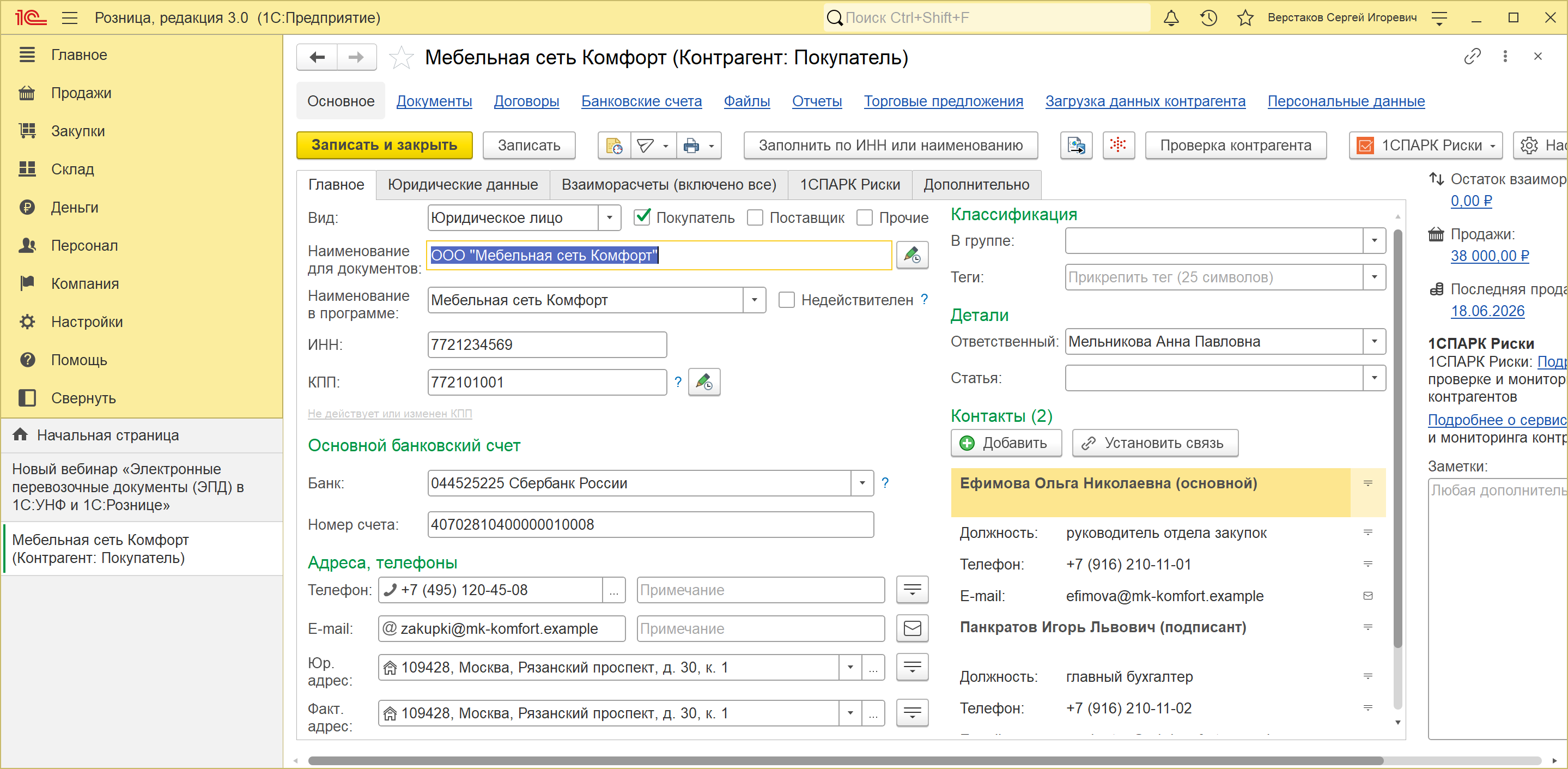Screen dimensions: 1568x769
Task: Navigate back with the left arrow
Action: 317,57
